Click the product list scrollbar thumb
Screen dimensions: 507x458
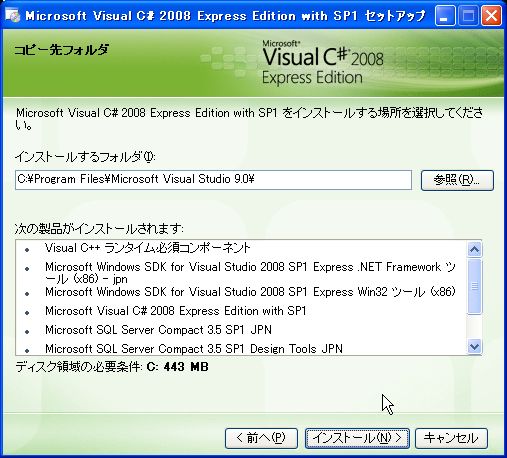tap(474, 287)
